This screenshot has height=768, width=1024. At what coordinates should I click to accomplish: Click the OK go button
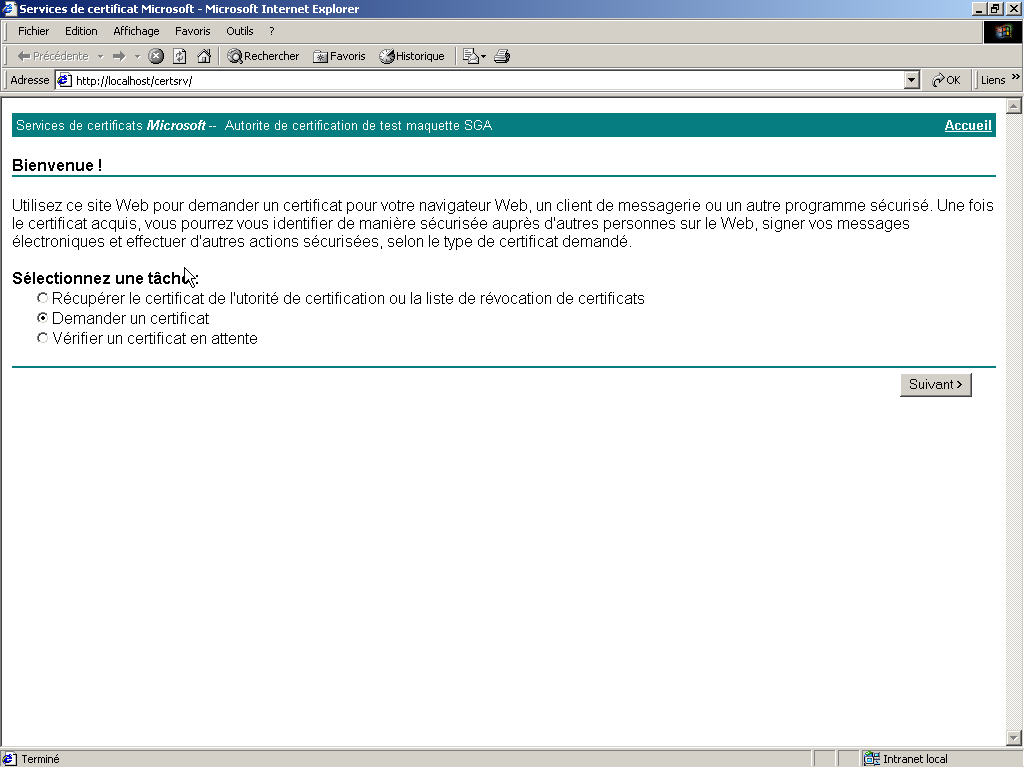946,80
